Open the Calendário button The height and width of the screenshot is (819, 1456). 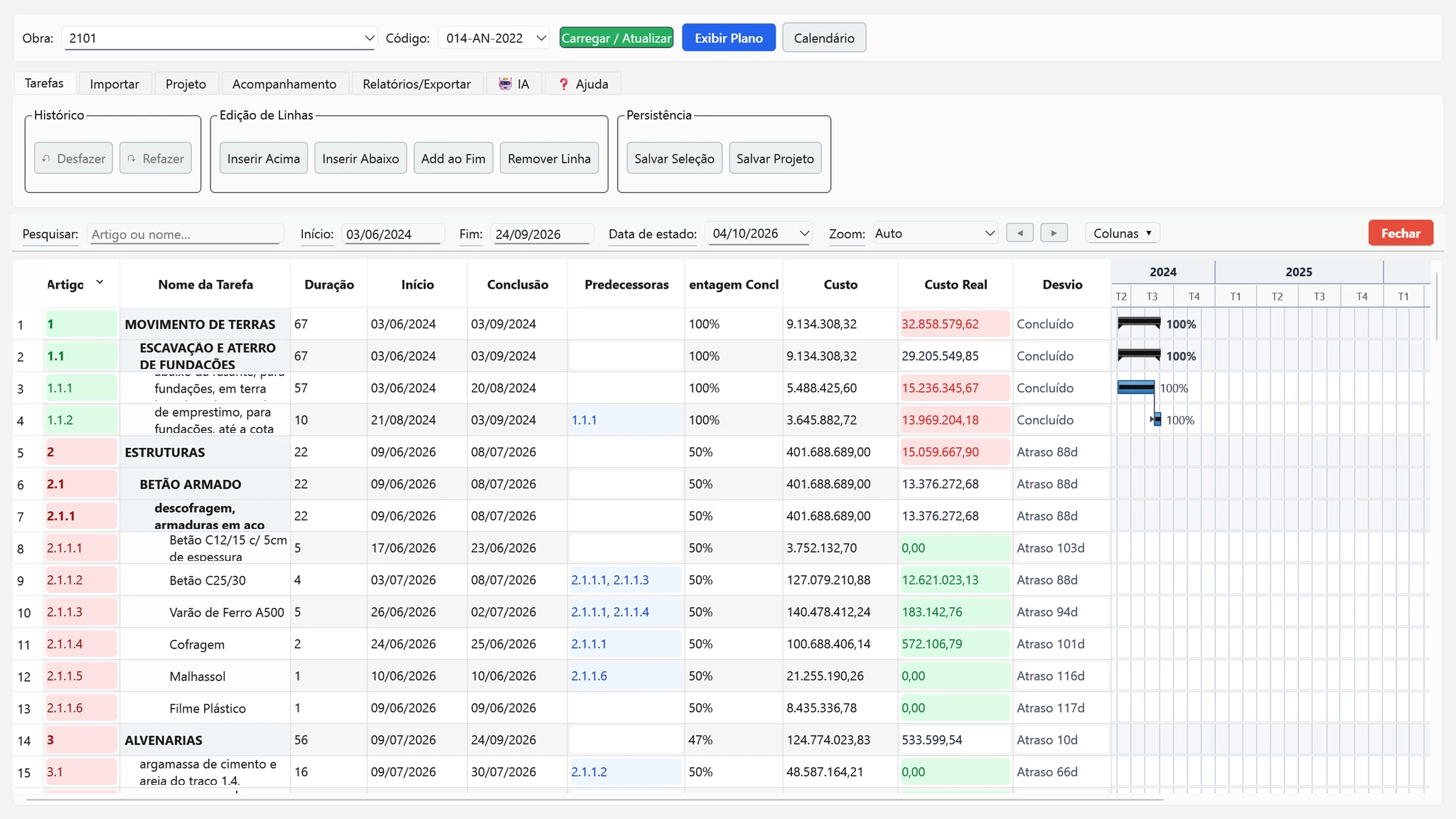tap(824, 38)
